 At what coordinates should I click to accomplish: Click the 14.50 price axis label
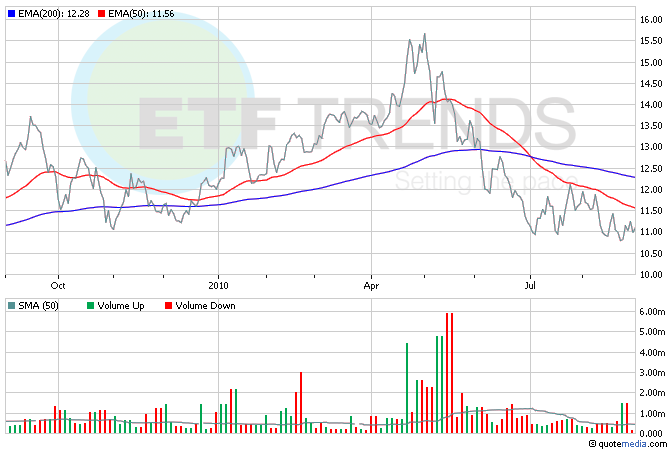tap(651, 83)
